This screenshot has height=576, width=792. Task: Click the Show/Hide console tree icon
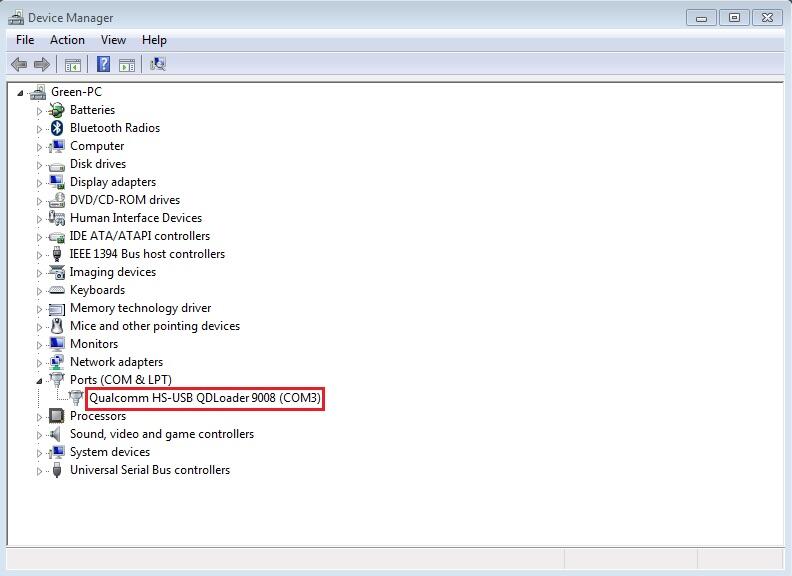pos(73,65)
